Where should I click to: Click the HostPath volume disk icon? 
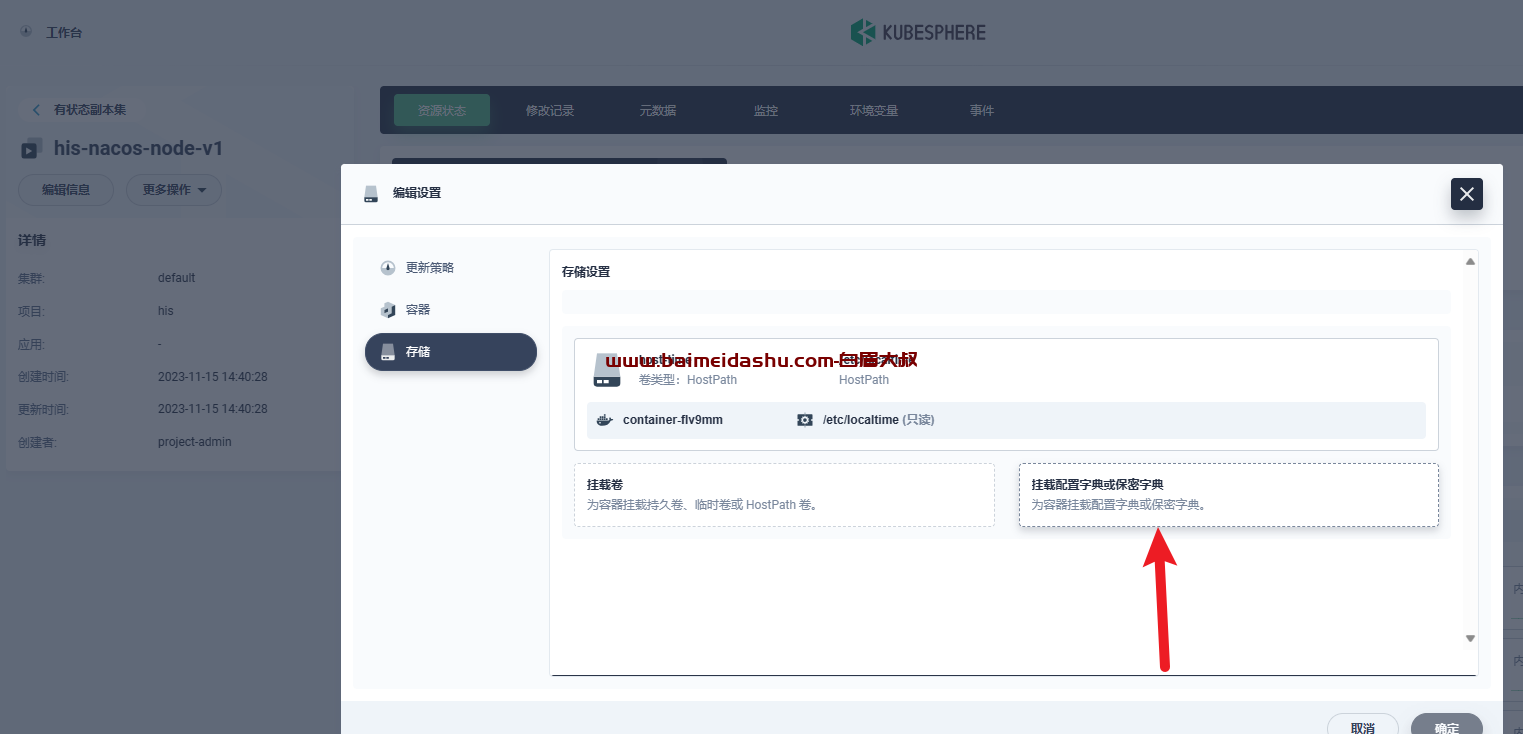[606, 370]
